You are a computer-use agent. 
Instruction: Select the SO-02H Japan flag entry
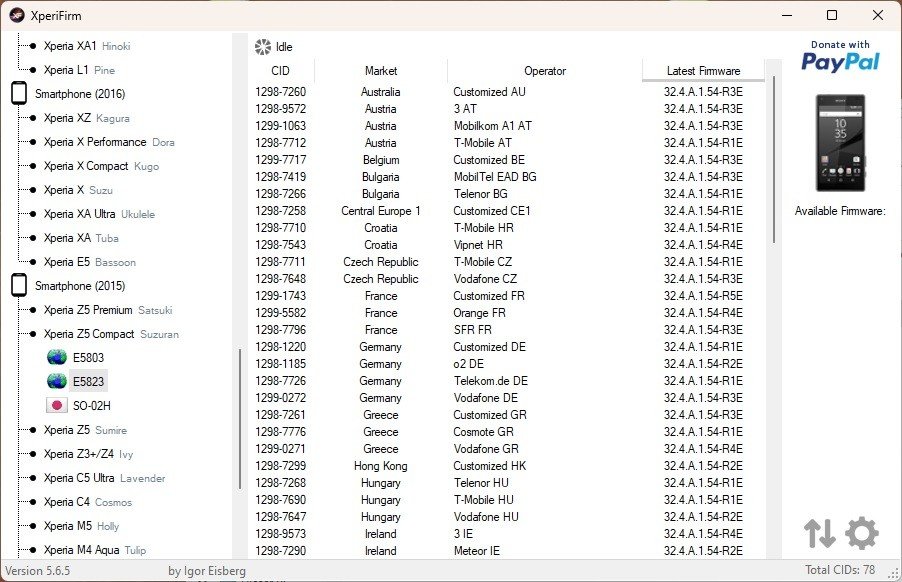(57, 405)
